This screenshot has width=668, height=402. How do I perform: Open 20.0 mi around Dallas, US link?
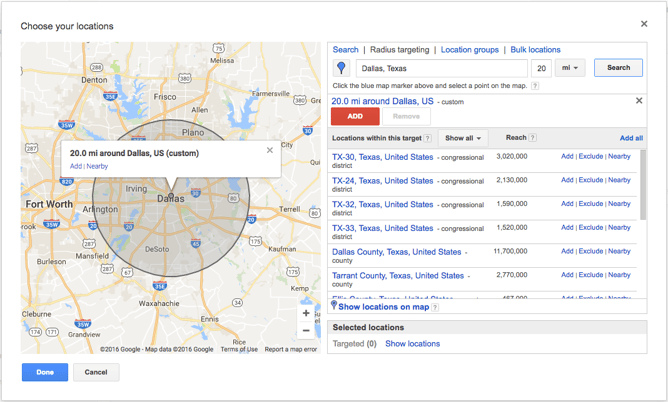[382, 101]
